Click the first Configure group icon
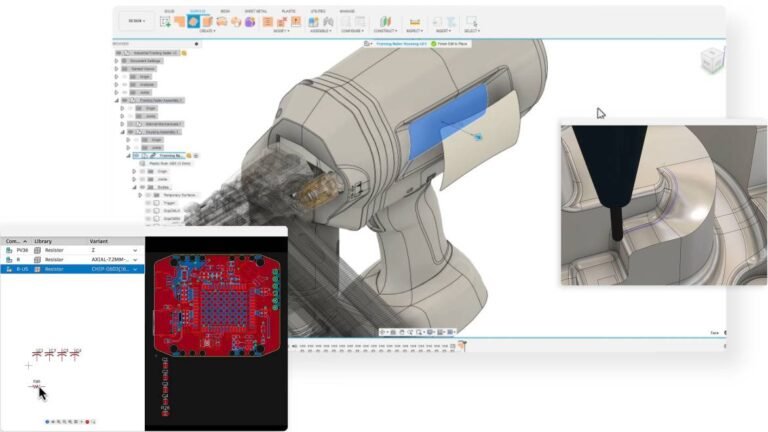The image size is (768, 432). [x=346, y=22]
